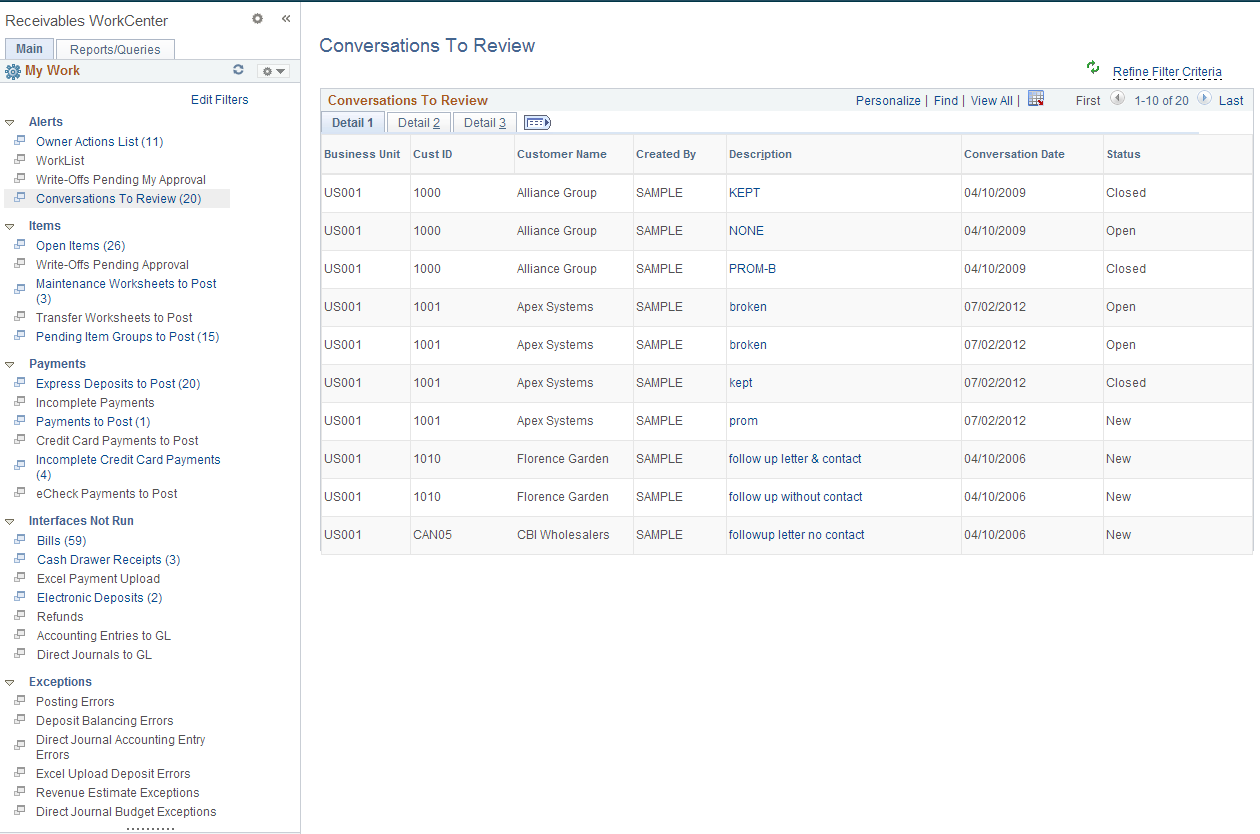Click the CBI Wholesalers customer name cell

coord(563,535)
